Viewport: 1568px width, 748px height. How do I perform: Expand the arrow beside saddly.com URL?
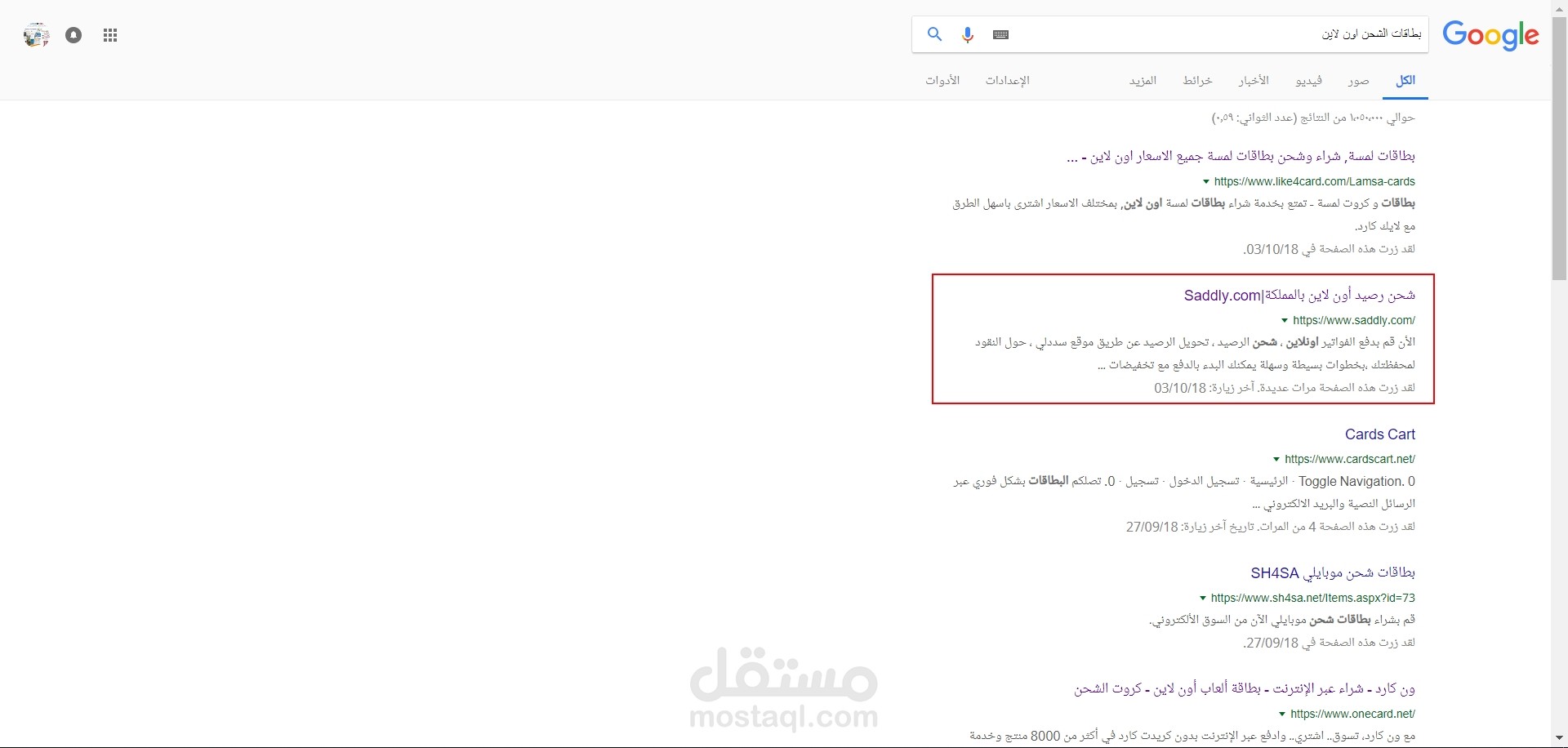(x=1285, y=321)
